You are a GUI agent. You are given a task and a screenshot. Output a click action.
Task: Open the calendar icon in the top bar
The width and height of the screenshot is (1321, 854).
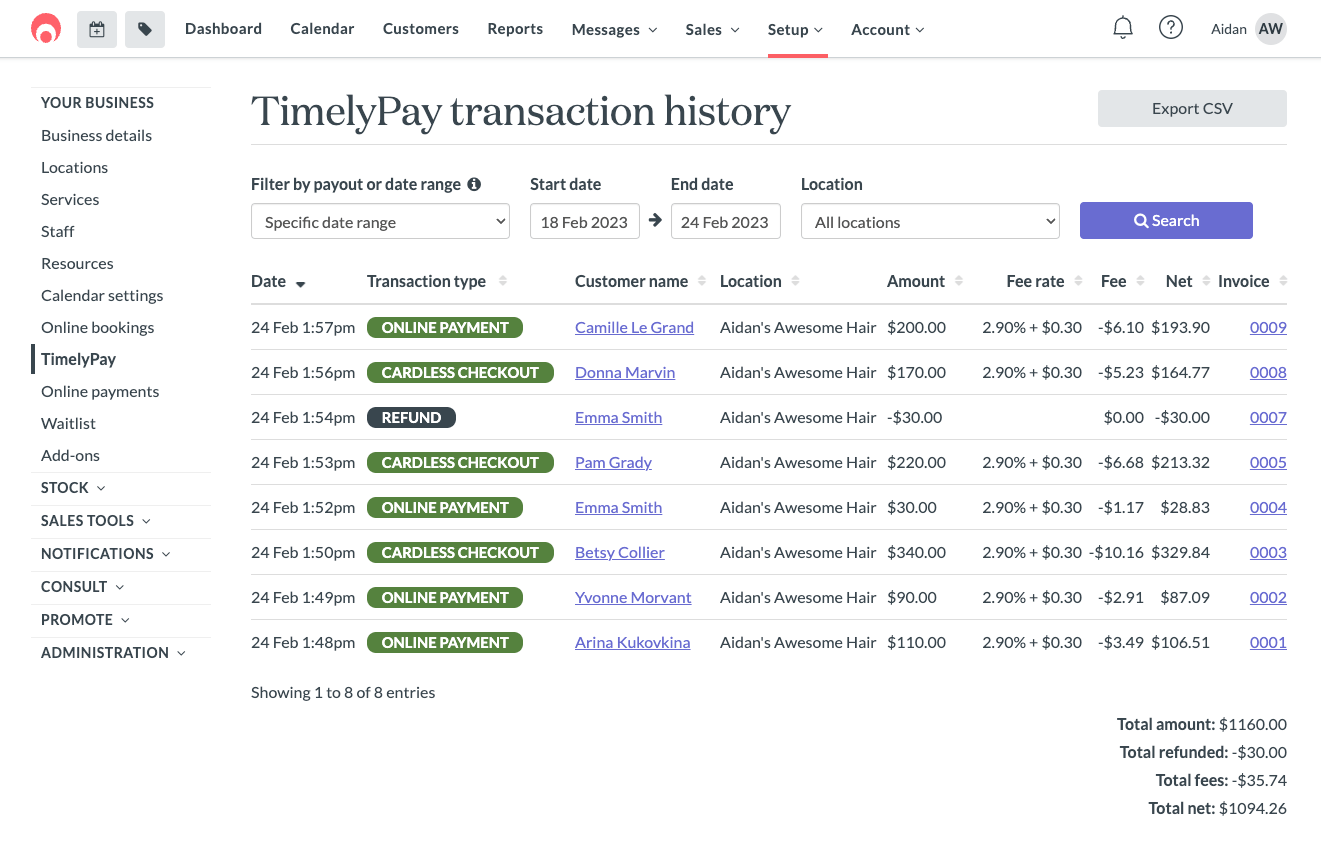(x=96, y=29)
